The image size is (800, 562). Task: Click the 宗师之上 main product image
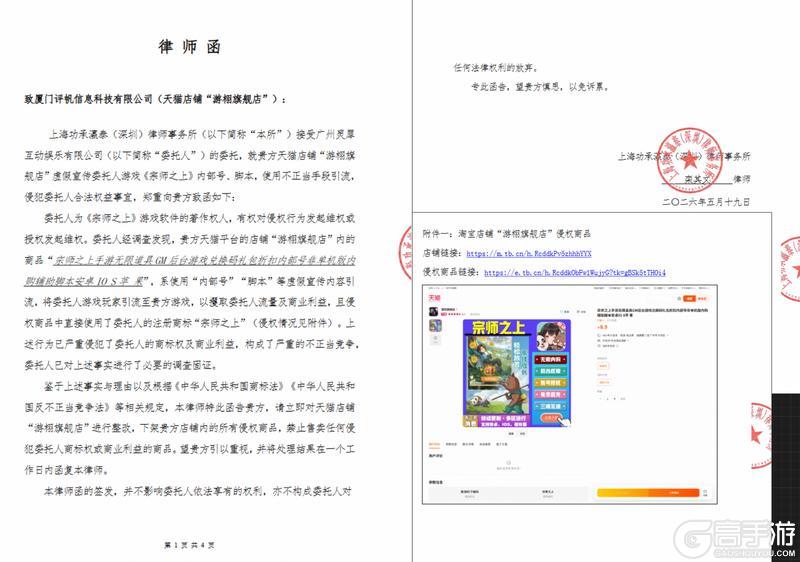[x=516, y=373]
